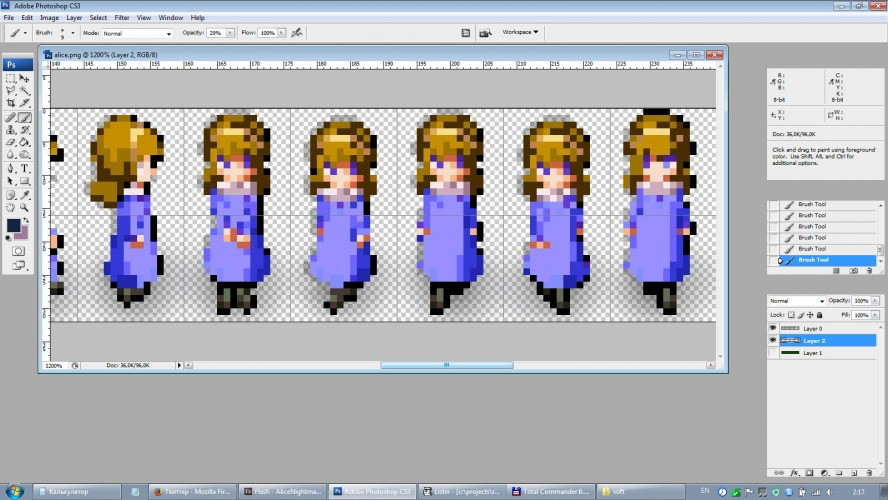Open the Flow slider arrow
Viewport: 888px width, 500px height.
coord(281,33)
